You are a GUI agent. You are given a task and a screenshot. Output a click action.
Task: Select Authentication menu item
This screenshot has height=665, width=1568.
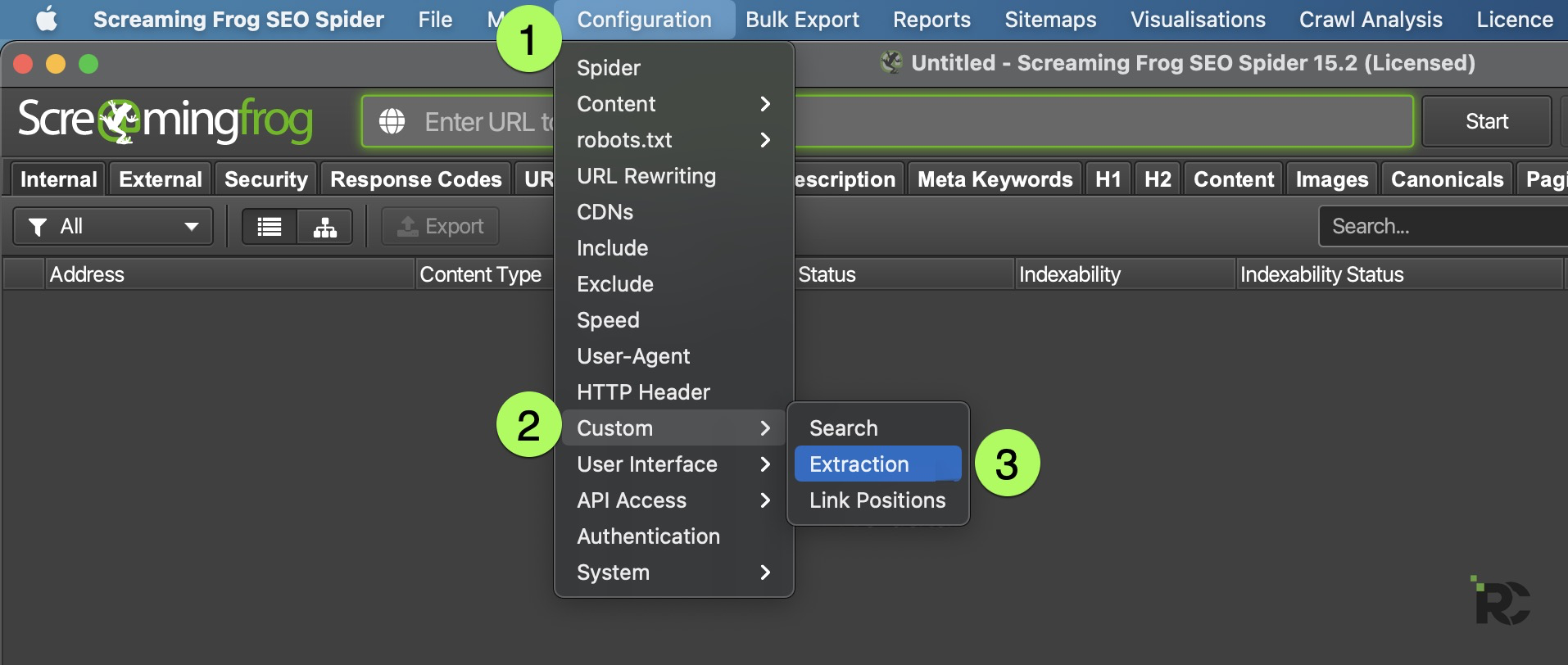[673, 536]
